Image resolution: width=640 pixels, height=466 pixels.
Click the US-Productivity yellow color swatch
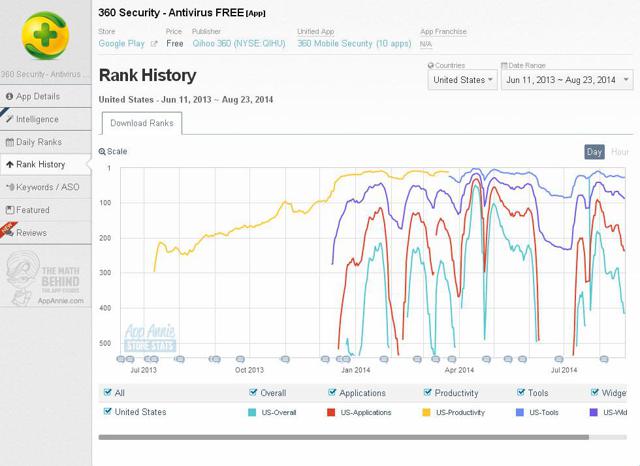(x=426, y=412)
